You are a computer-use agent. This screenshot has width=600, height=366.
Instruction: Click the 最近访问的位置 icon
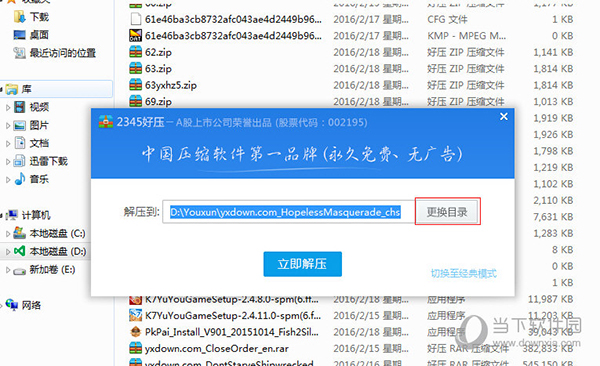[20, 53]
